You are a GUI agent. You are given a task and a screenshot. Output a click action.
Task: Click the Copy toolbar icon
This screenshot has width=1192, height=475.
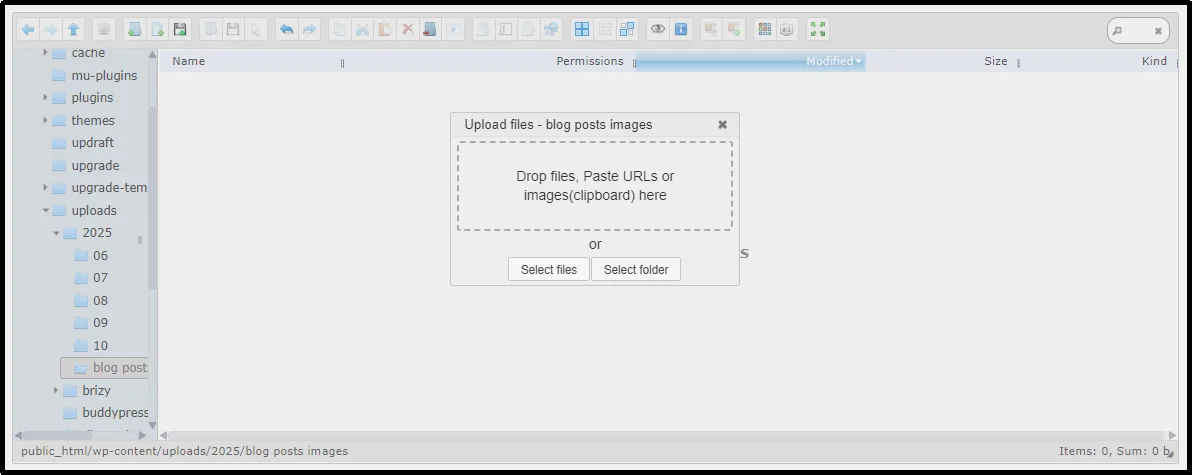coord(340,30)
